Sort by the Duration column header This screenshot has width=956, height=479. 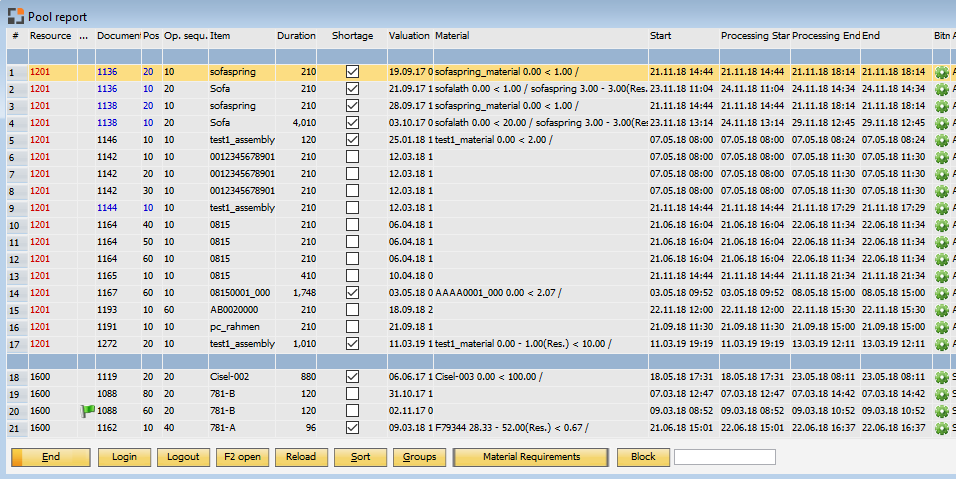pos(296,36)
